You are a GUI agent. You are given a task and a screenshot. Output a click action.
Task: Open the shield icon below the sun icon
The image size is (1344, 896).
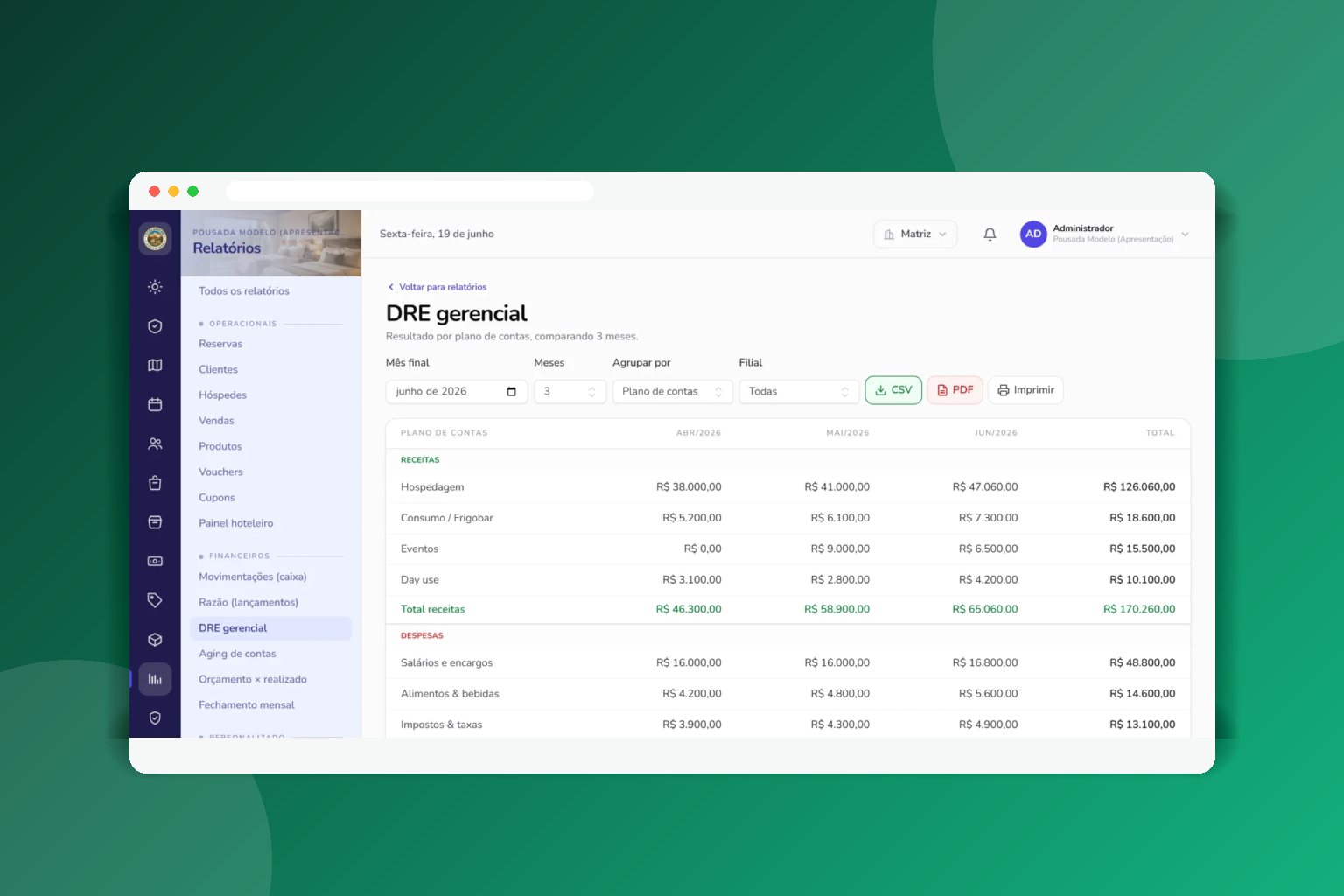pyautogui.click(x=155, y=326)
